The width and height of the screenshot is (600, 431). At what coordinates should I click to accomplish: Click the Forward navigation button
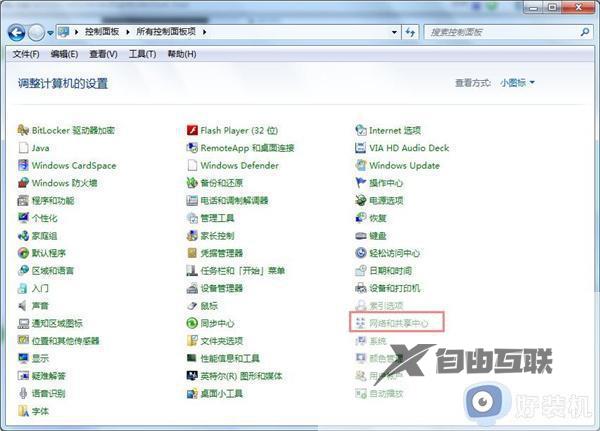pyautogui.click(x=37, y=33)
